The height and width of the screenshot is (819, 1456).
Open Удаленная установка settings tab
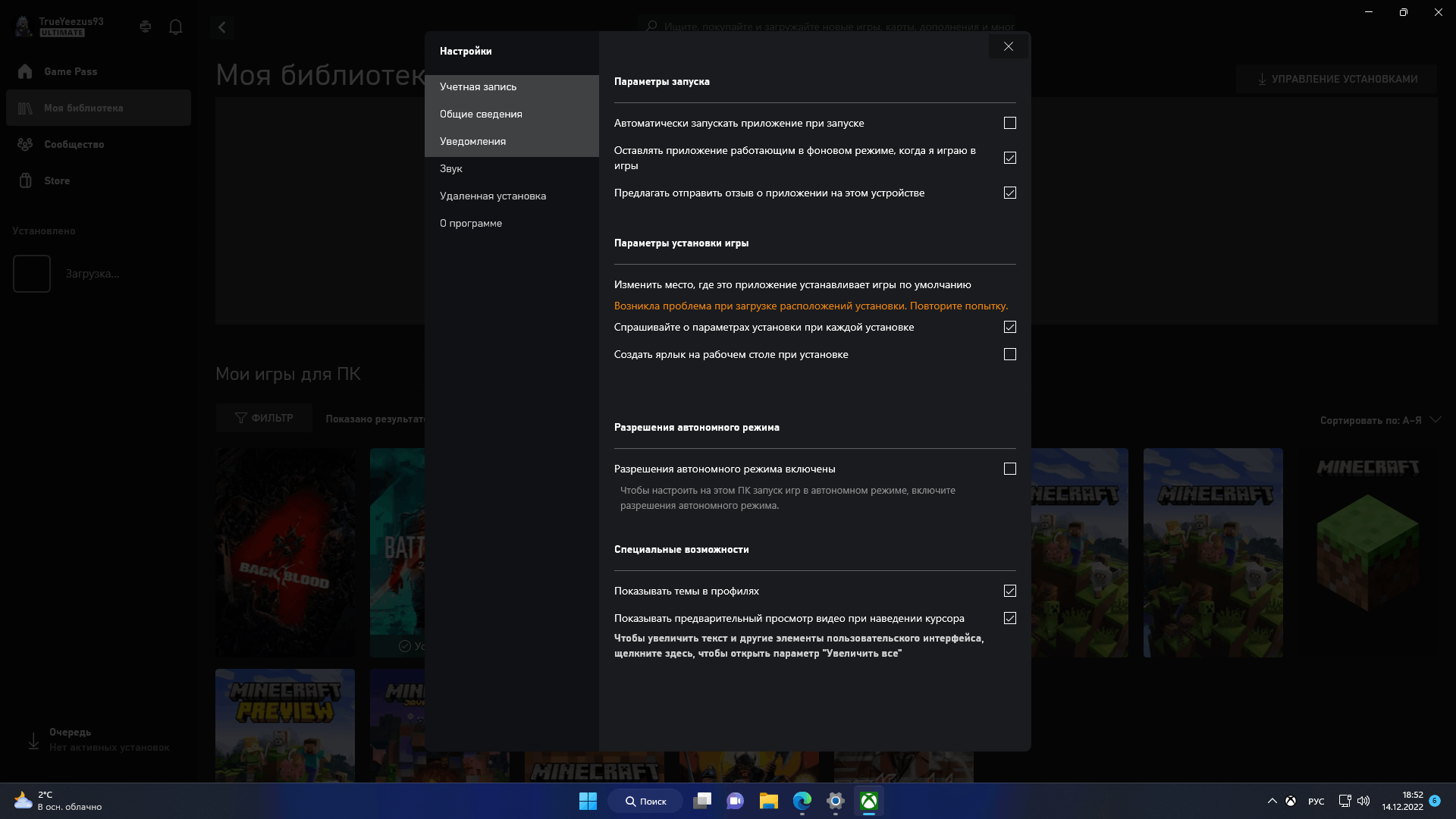[x=512, y=196]
